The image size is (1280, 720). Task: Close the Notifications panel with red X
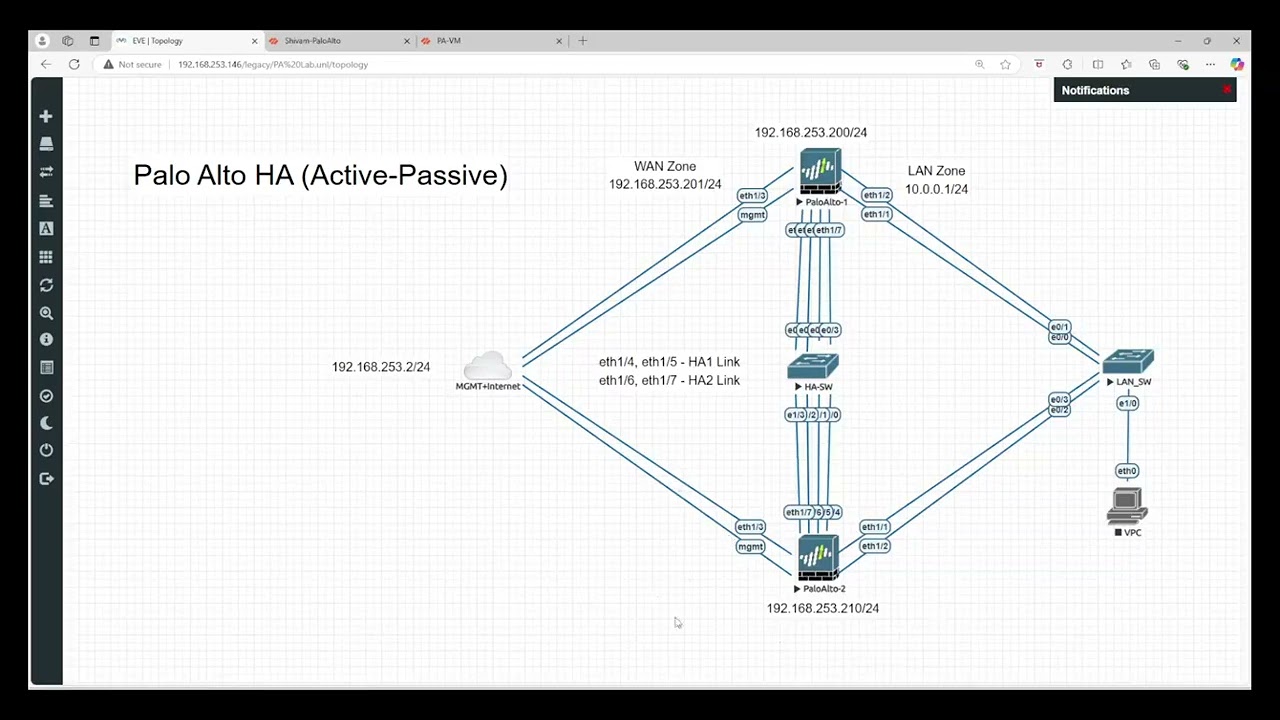click(1227, 90)
